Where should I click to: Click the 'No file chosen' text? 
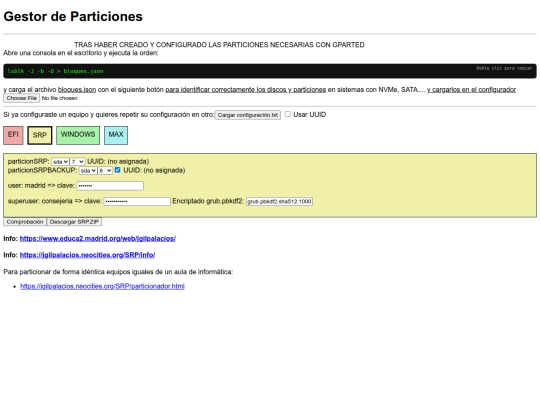[60, 98]
